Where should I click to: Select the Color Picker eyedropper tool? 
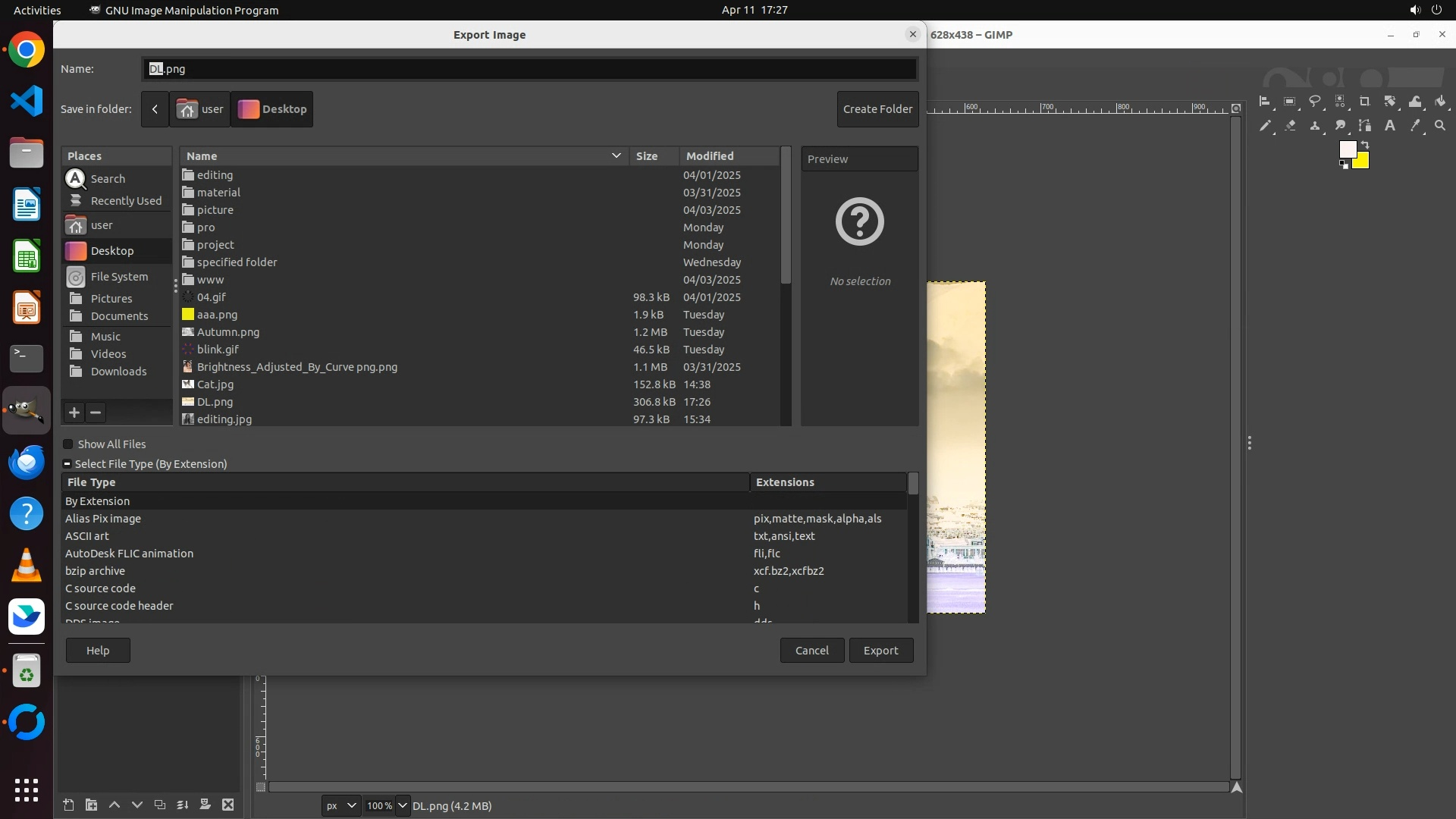(1415, 126)
